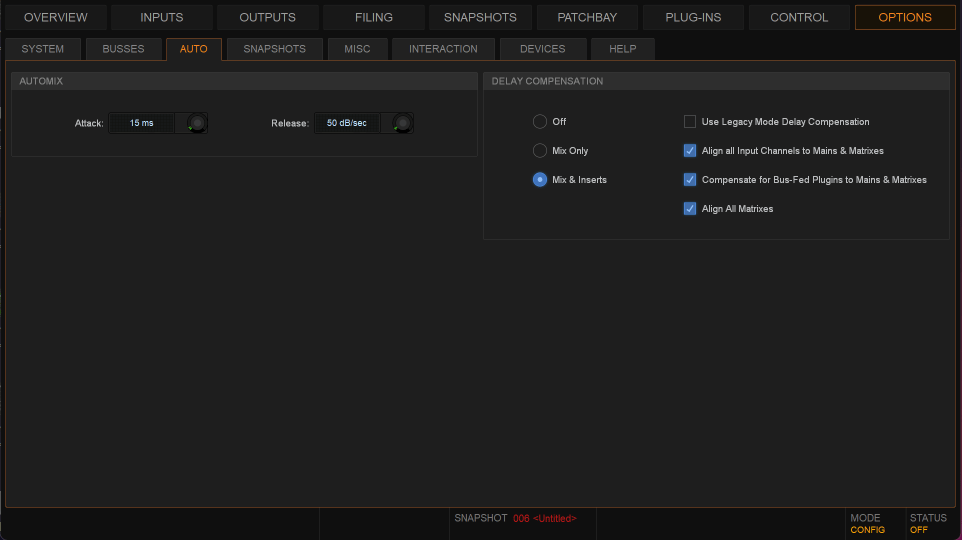Select the Off delay compensation option
The width and height of the screenshot is (962, 540).
(x=540, y=122)
